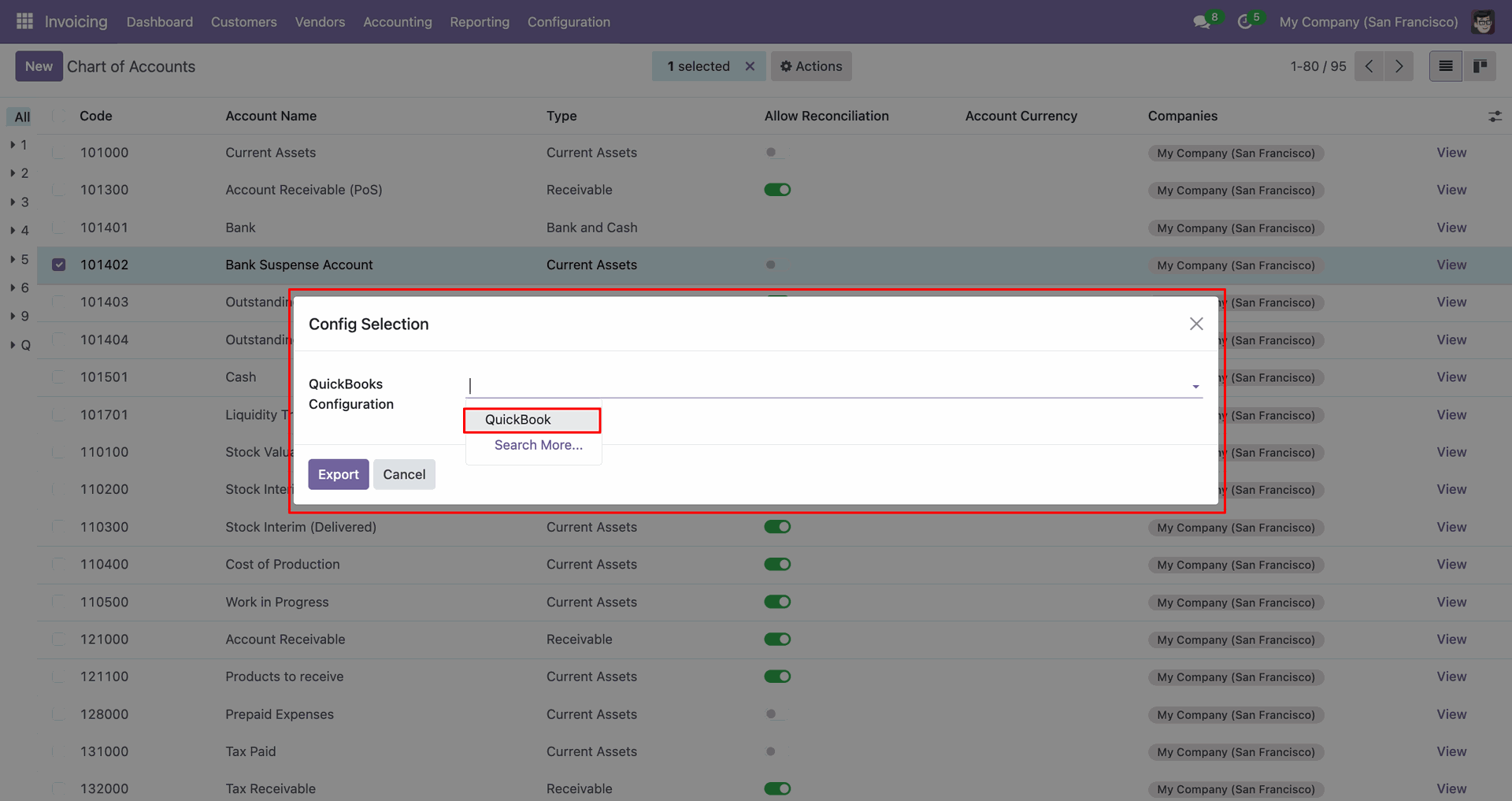
Task: Toggle reconciliation for Stock Interim (Delivered)
Action: click(x=777, y=527)
